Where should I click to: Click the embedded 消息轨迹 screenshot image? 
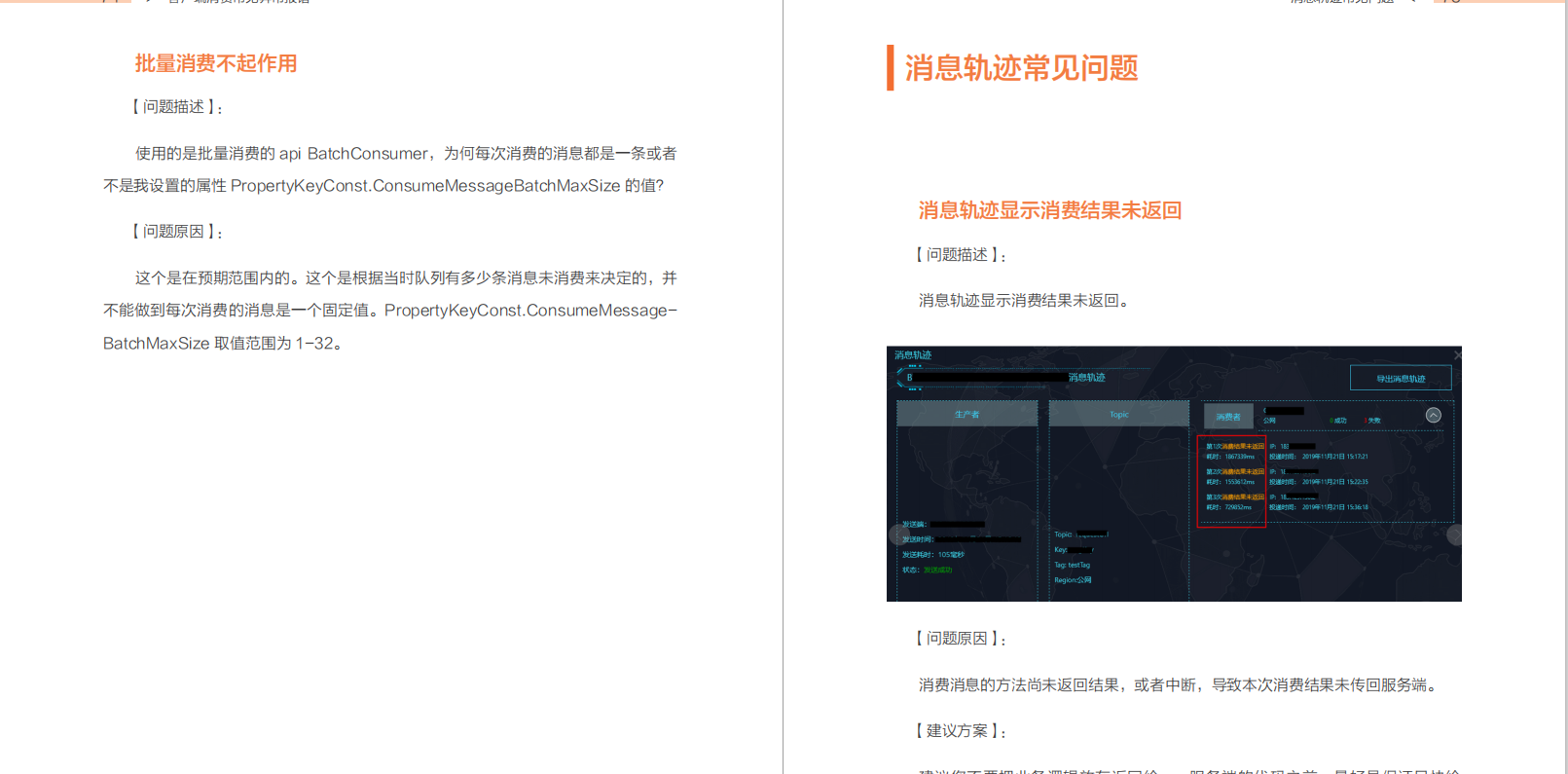click(1174, 474)
